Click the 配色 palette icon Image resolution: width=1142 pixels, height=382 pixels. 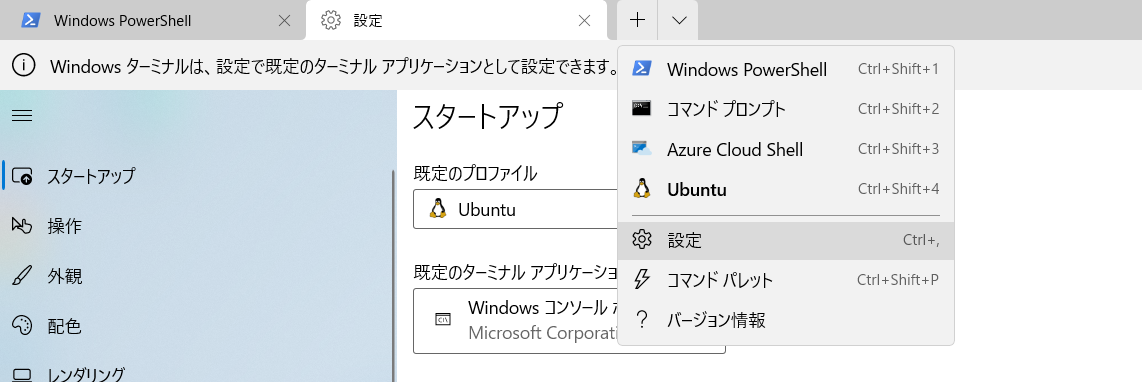point(23,325)
